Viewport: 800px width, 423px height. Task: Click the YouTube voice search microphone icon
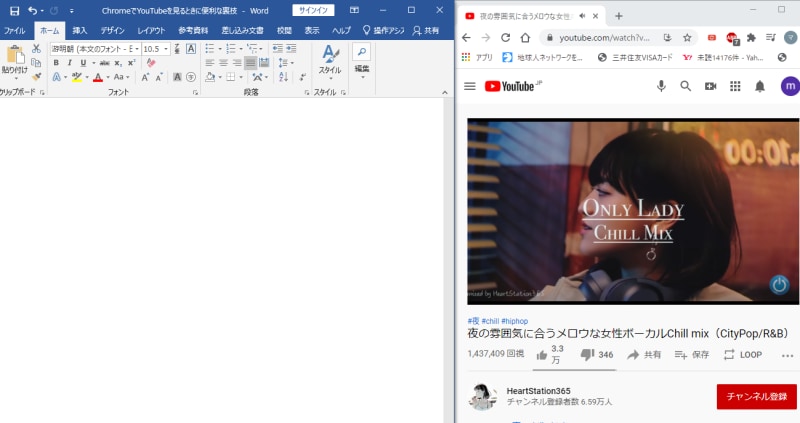(661, 86)
